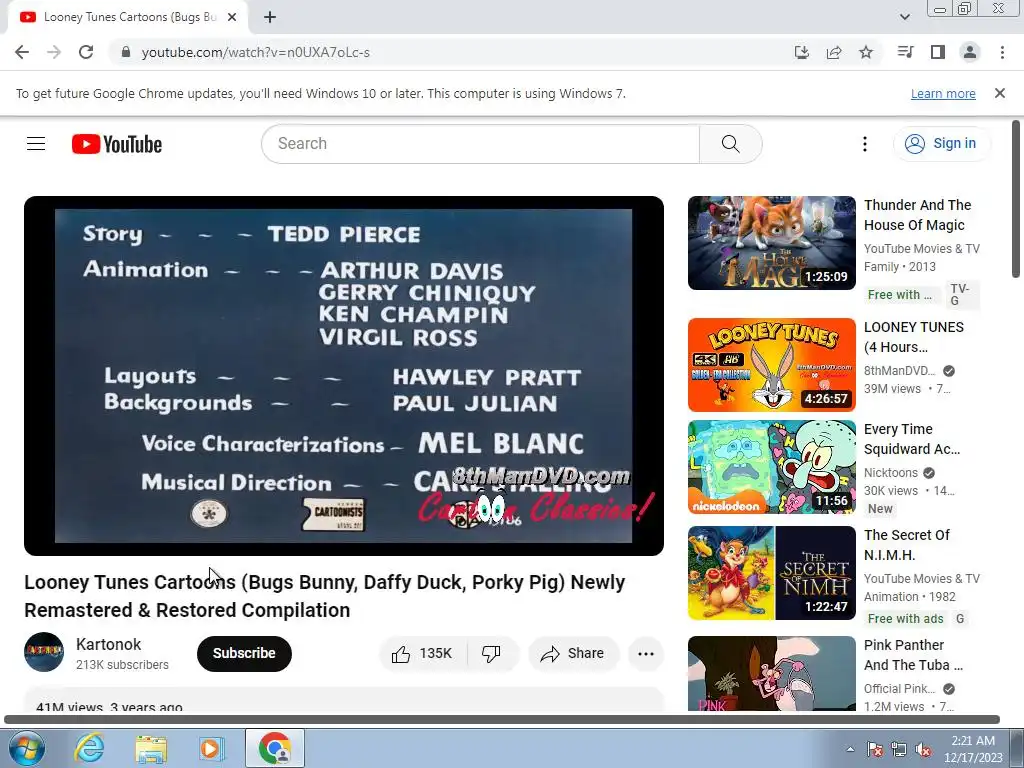Open Windows Start button
Image resolution: width=1024 pixels, height=768 pixels.
[27, 748]
